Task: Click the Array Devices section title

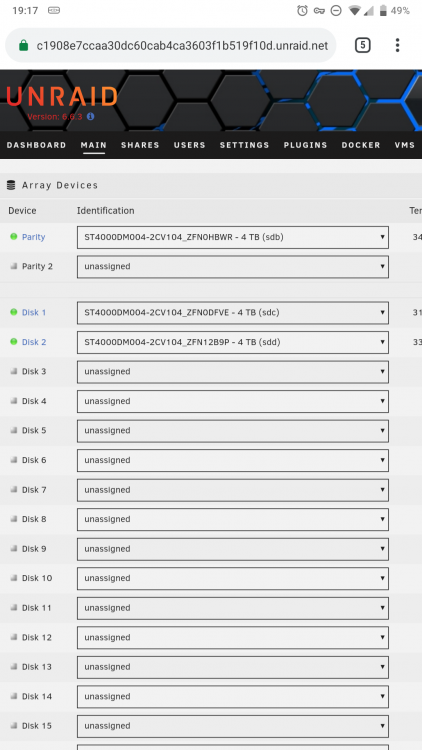Action: 60,185
